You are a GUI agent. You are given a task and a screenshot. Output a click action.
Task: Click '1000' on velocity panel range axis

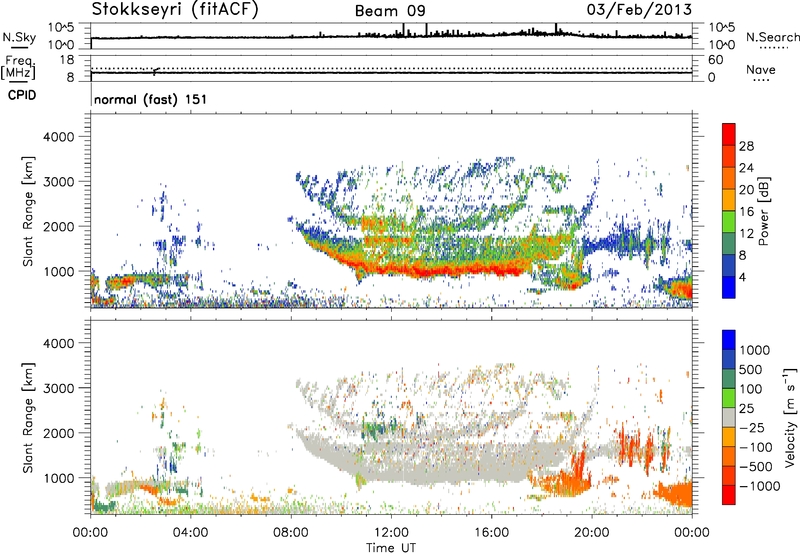(59, 478)
